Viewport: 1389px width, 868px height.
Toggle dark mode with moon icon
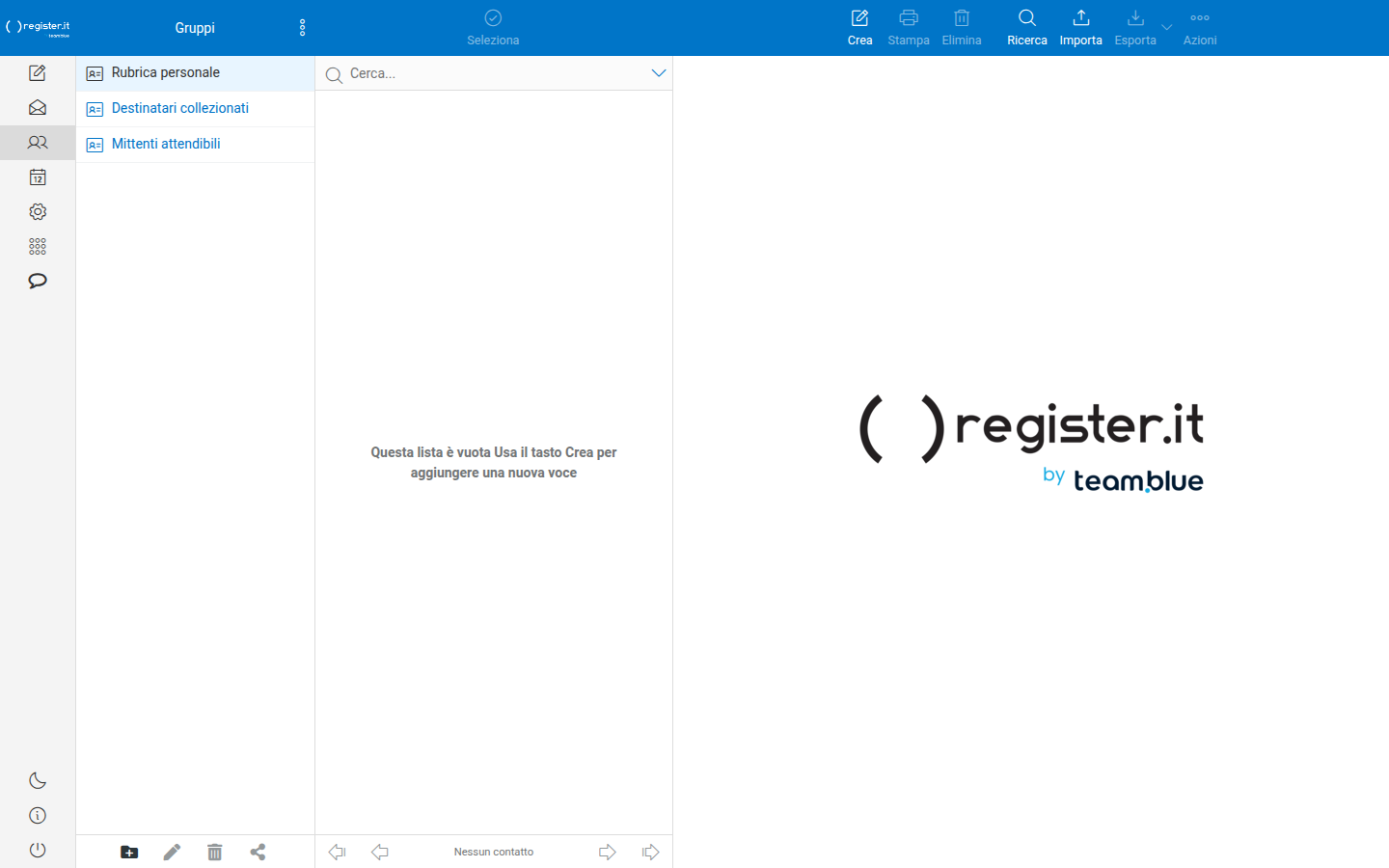click(x=38, y=781)
